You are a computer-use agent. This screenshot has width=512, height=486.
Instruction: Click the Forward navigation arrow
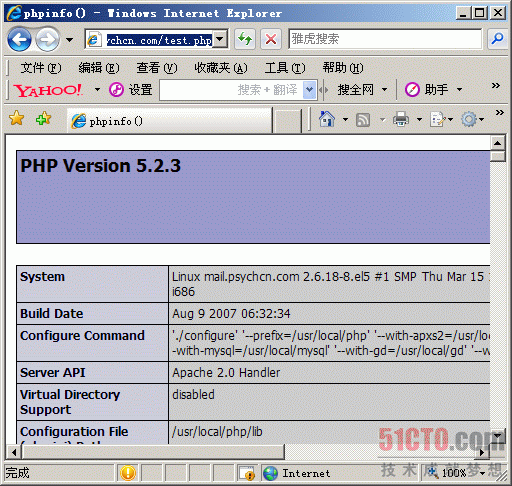[x=47, y=40]
